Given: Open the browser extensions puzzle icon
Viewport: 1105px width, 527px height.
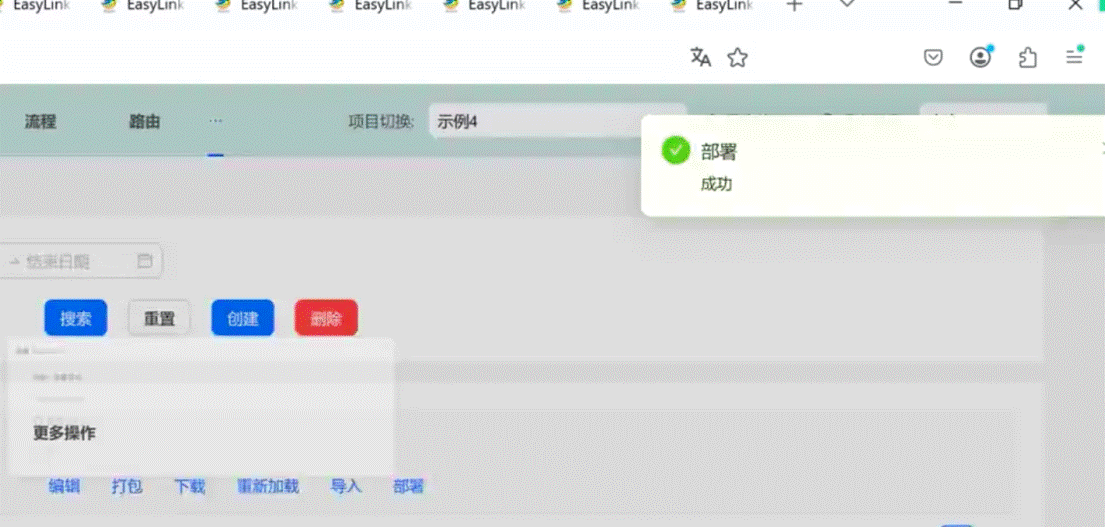Looking at the screenshot, I should pyautogui.click(x=1027, y=58).
